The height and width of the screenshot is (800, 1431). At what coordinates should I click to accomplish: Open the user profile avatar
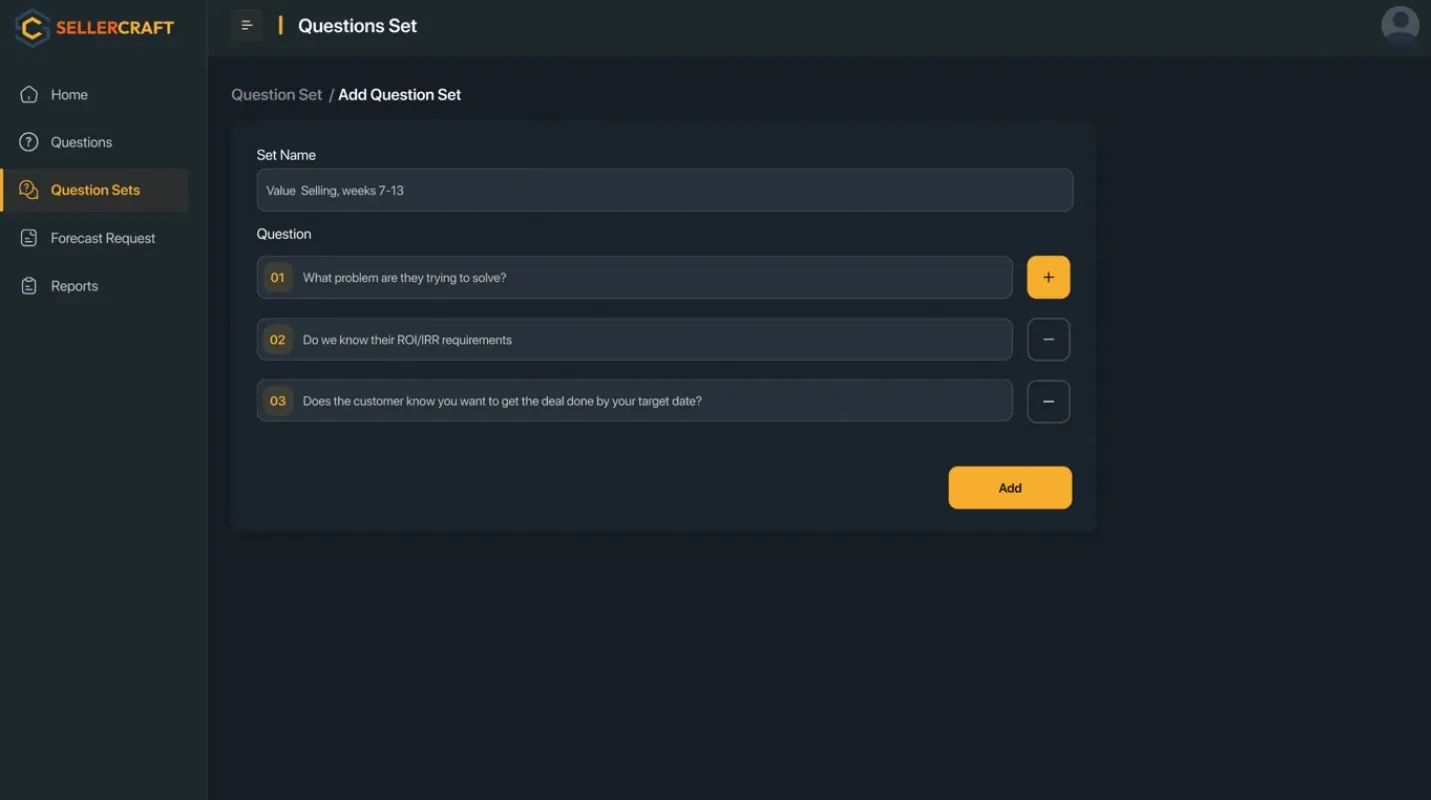(1399, 26)
